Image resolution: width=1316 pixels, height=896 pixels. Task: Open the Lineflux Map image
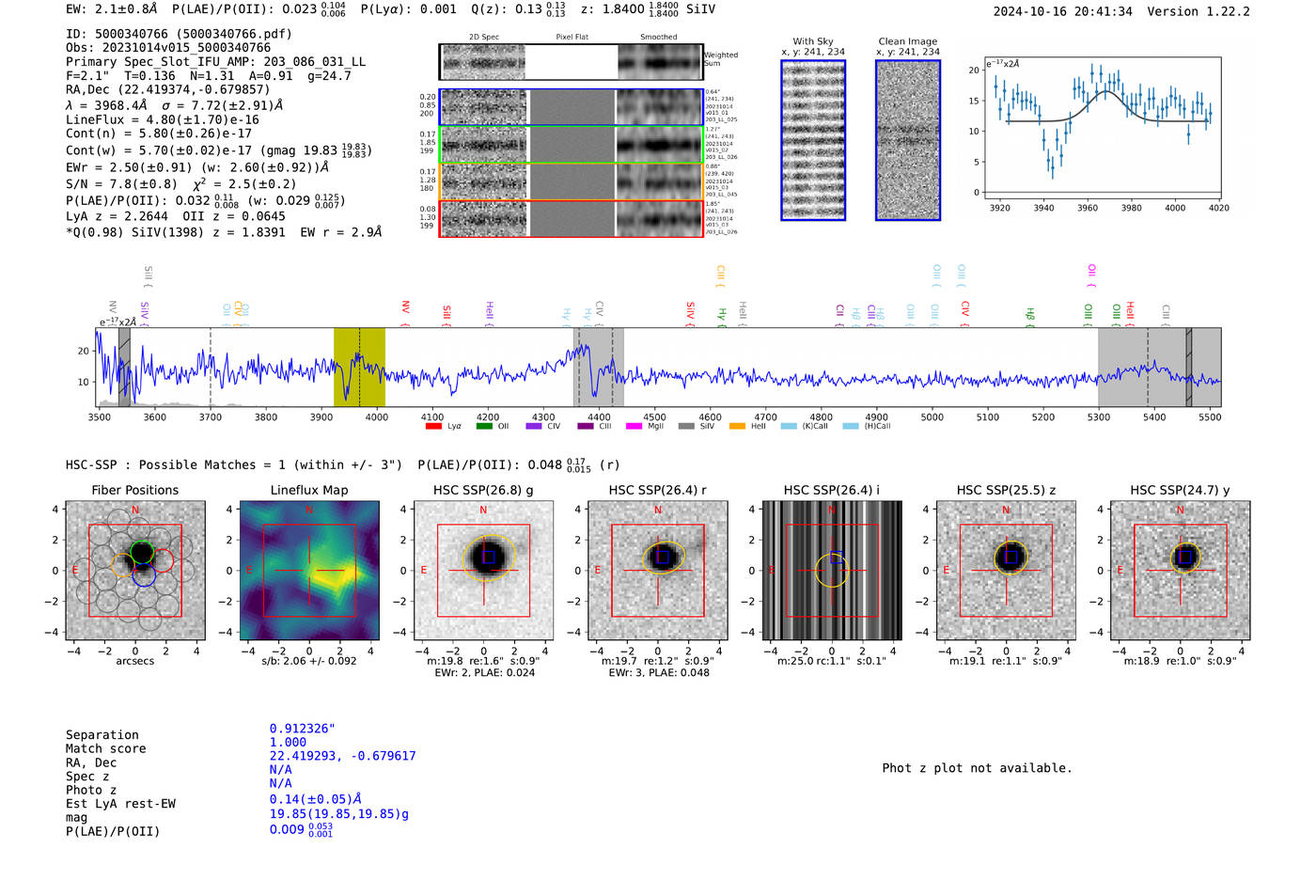click(x=309, y=571)
